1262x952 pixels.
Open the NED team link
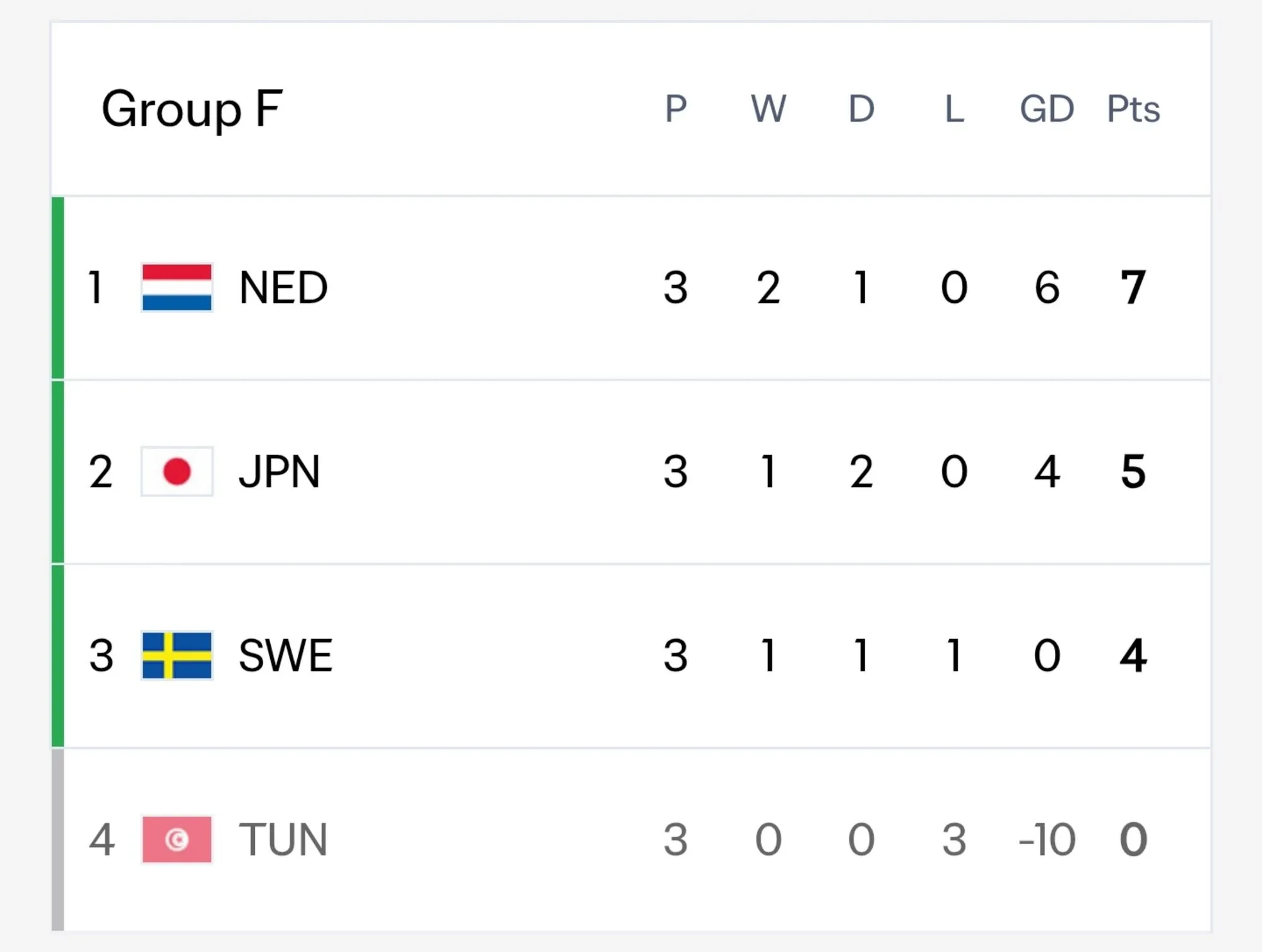point(283,288)
